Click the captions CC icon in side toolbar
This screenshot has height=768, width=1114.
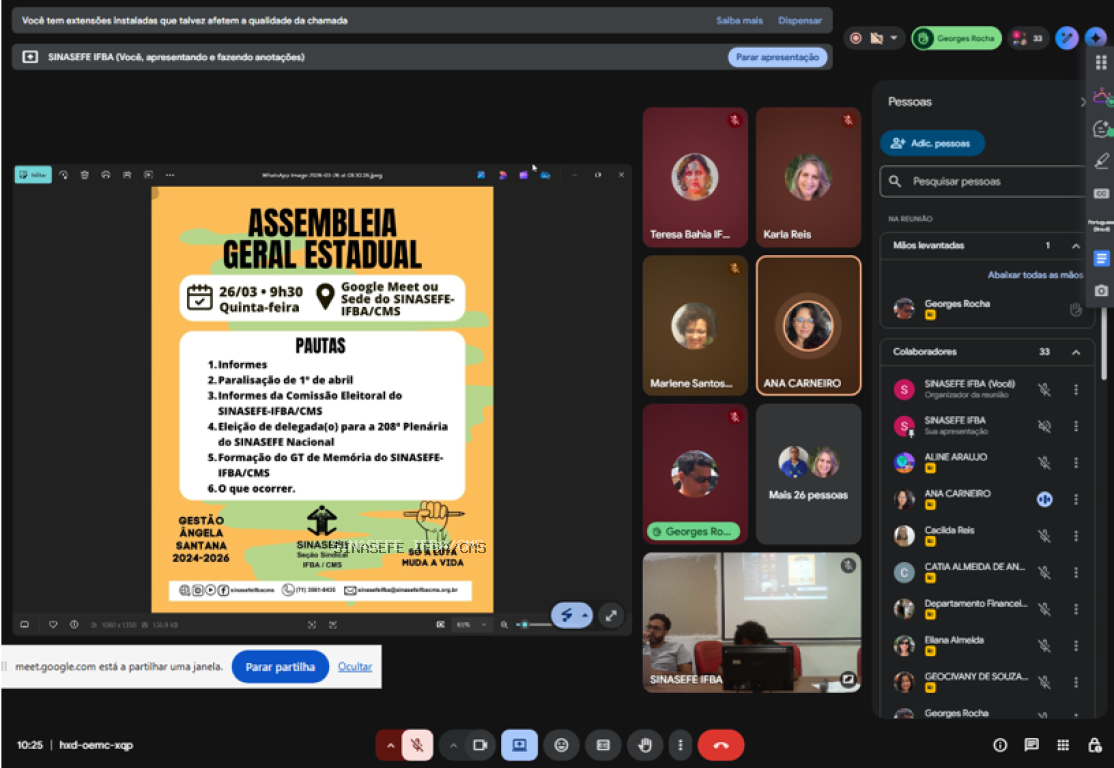pos(1101,193)
